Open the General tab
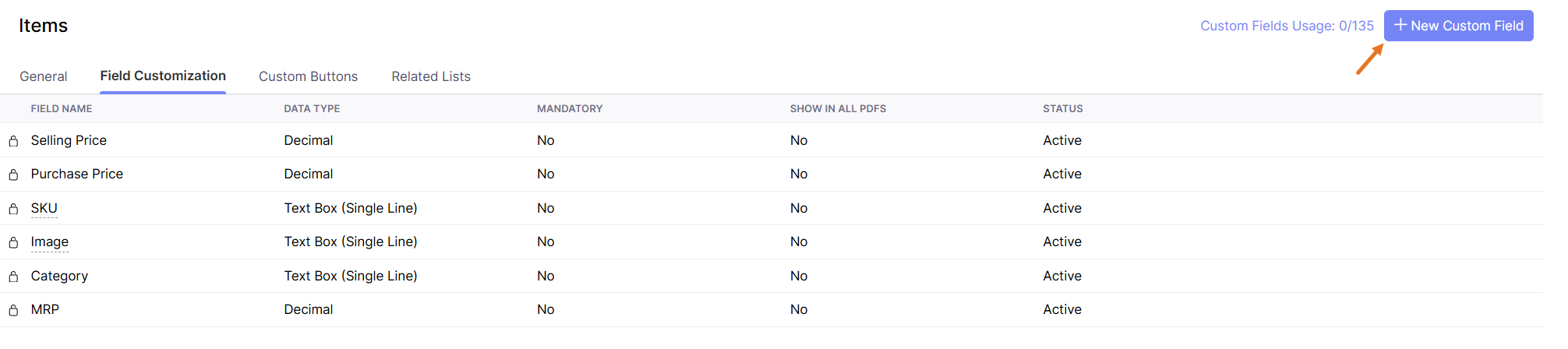The height and width of the screenshot is (349, 1568). (x=44, y=76)
